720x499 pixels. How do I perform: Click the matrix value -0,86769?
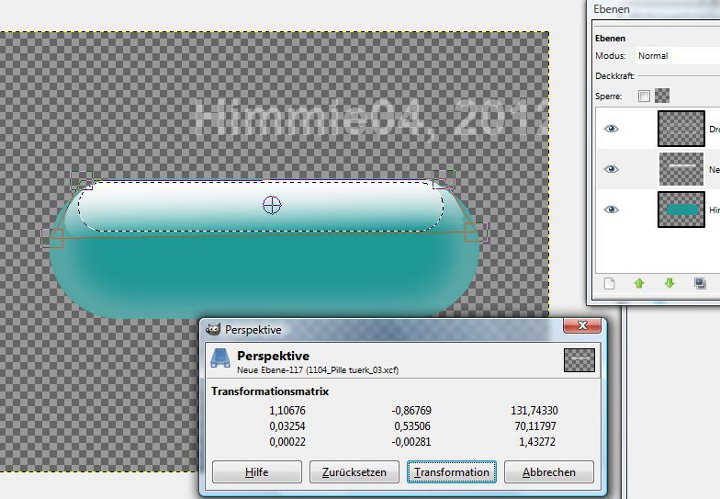(x=411, y=410)
